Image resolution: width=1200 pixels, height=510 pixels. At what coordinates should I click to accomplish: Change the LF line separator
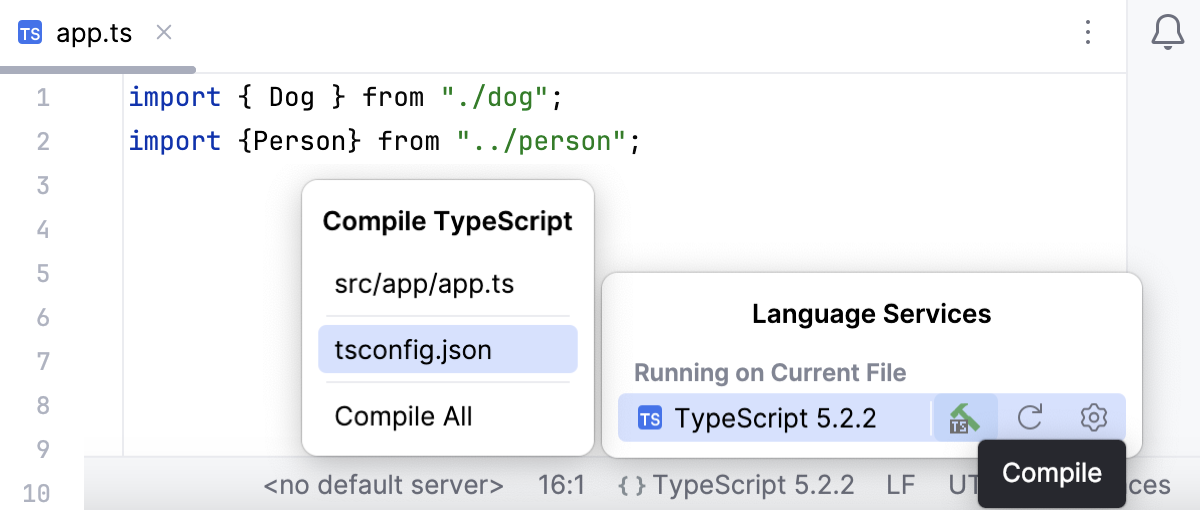point(900,486)
